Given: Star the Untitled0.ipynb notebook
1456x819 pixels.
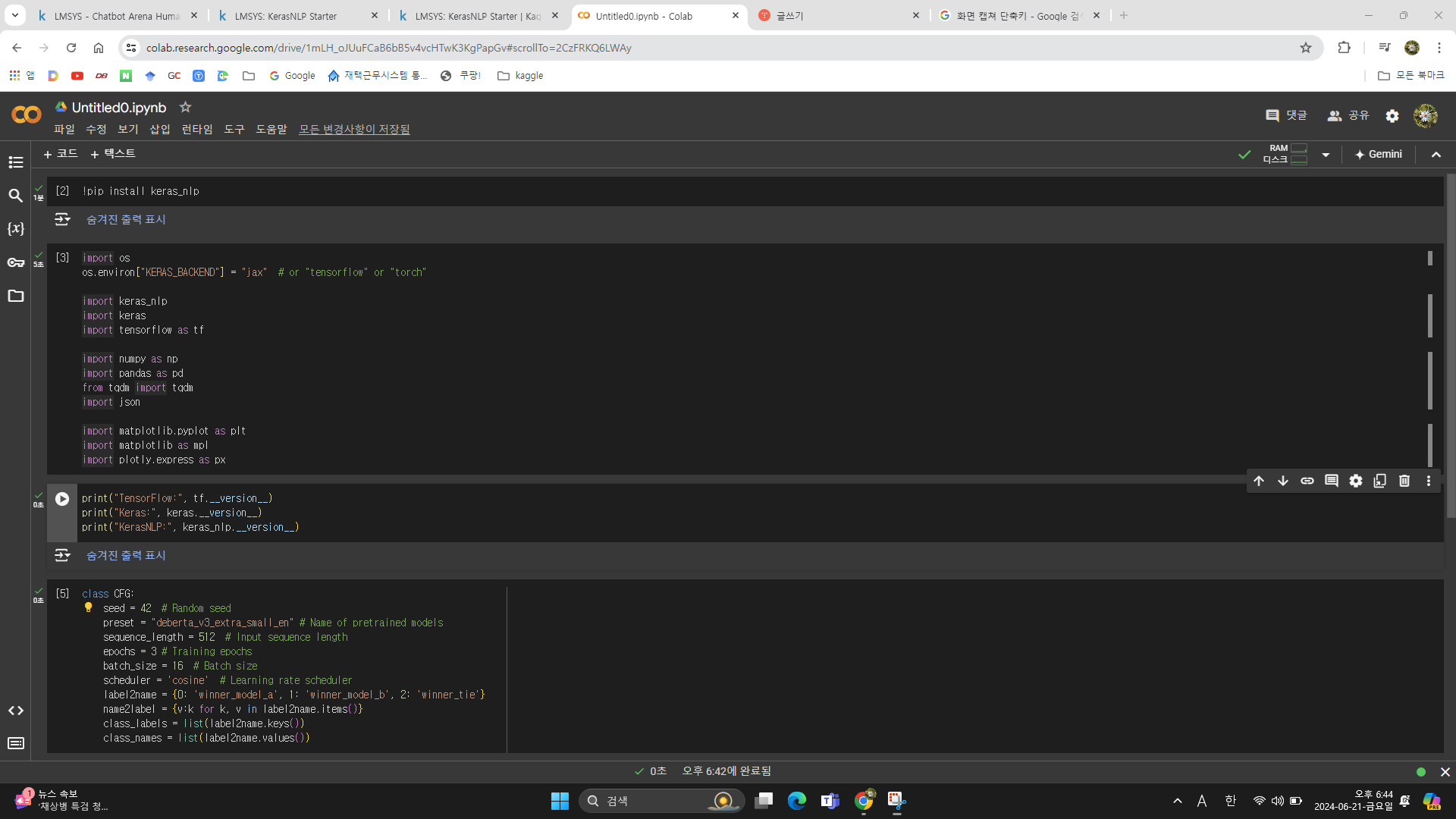Looking at the screenshot, I should [185, 107].
